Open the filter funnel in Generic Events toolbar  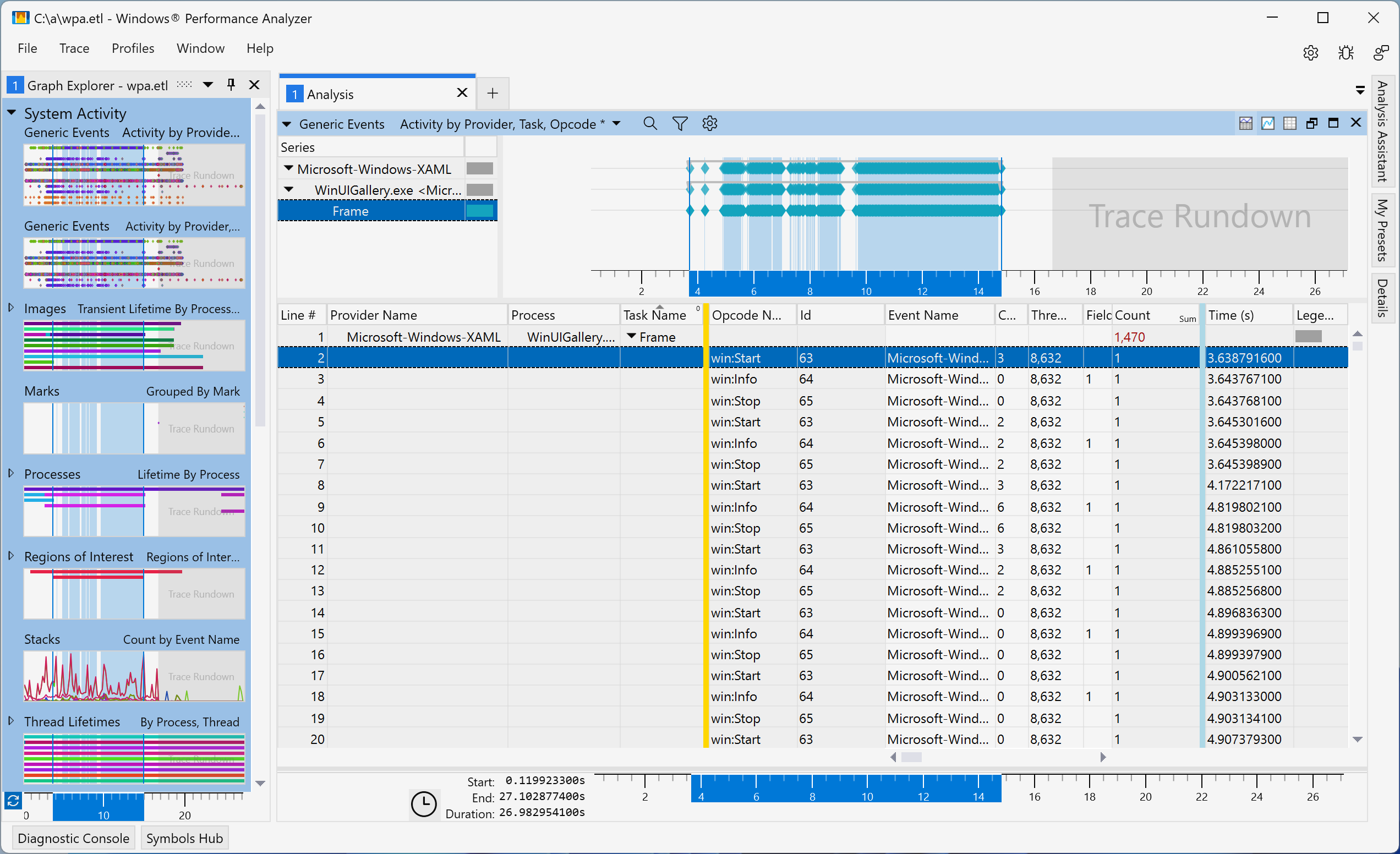(x=680, y=123)
